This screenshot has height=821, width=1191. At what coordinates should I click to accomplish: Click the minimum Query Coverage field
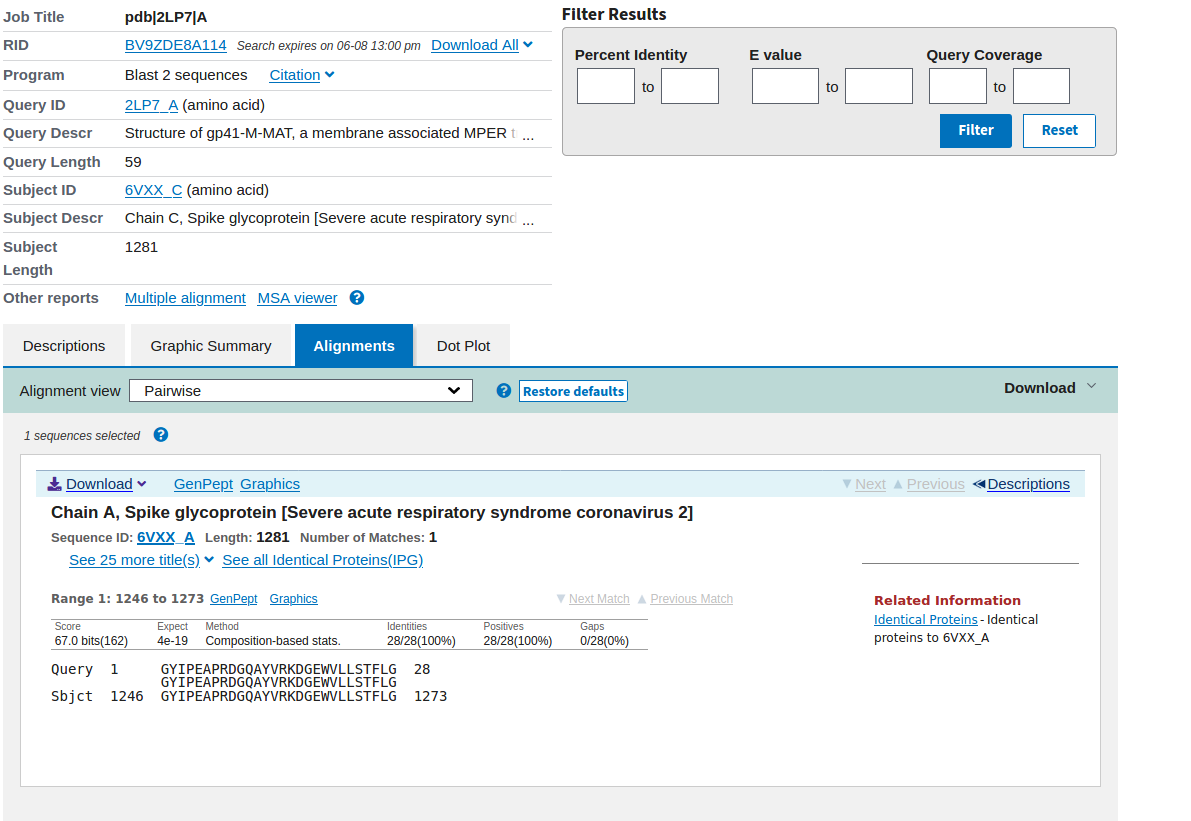[958, 86]
